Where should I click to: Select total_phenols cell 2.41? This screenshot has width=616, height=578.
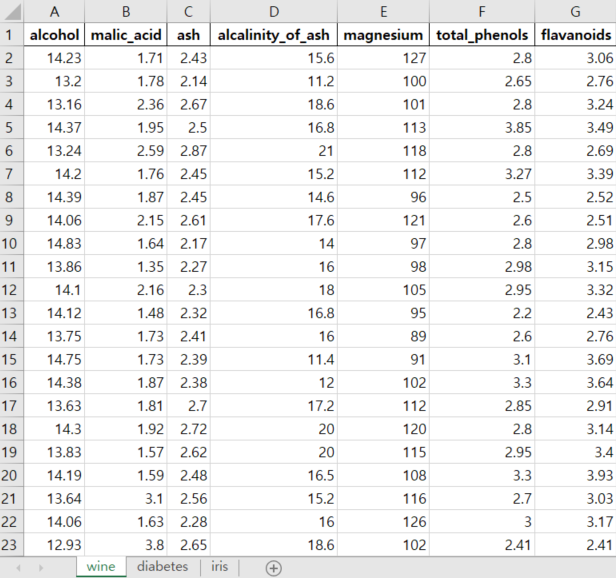coord(482,545)
